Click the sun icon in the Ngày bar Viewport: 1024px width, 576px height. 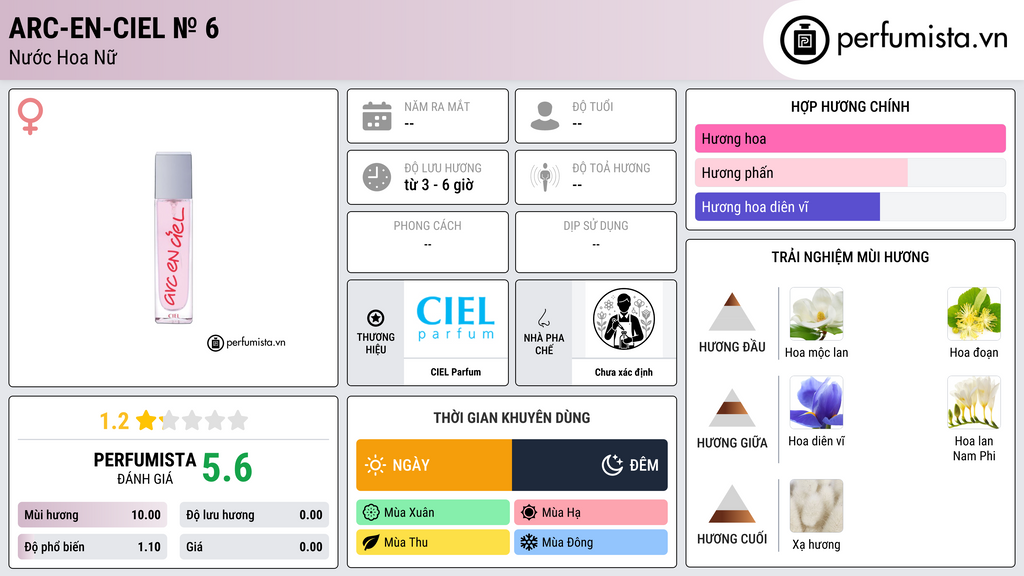(x=376, y=465)
